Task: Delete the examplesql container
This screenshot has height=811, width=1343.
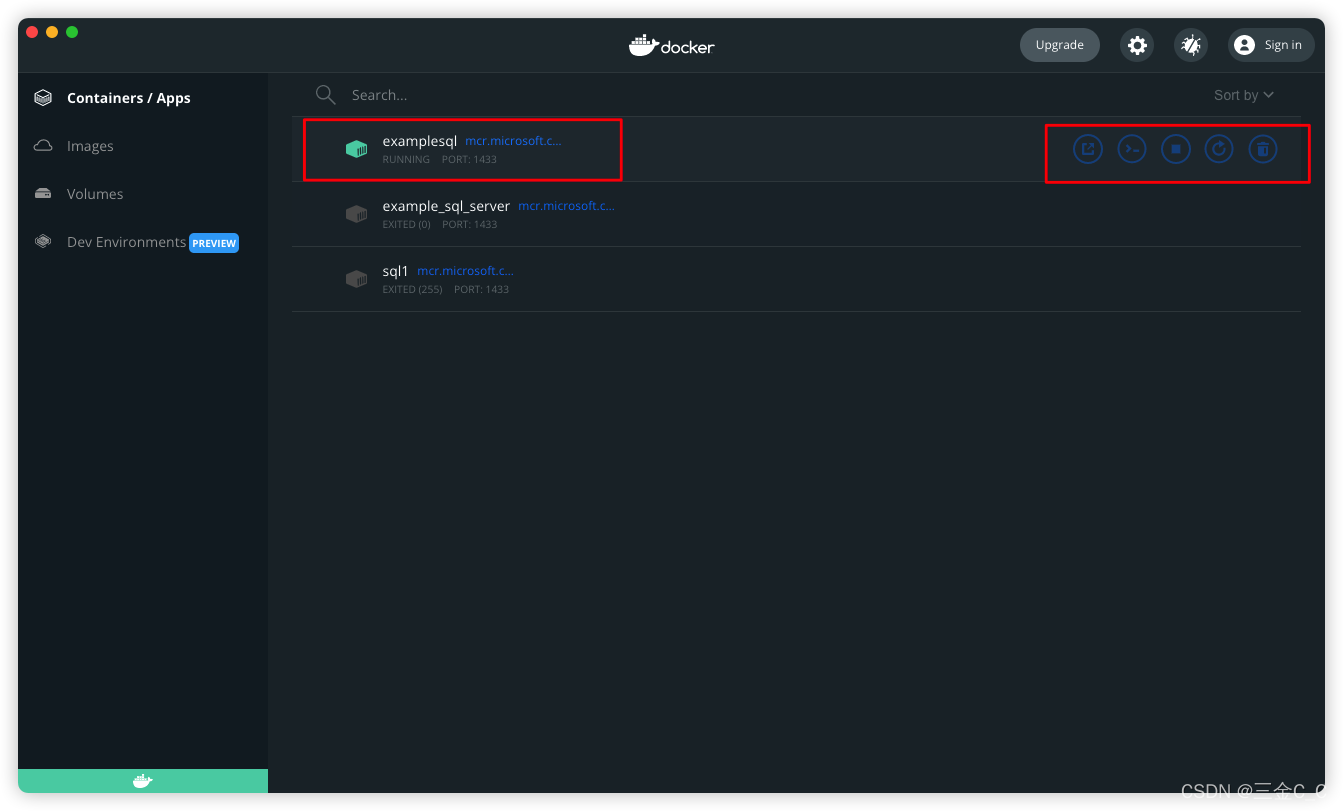Action: tap(1263, 150)
